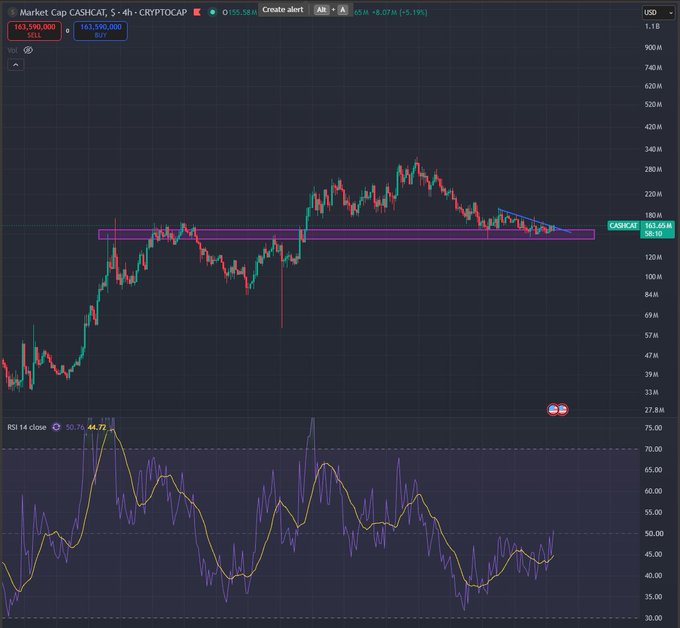This screenshot has height=628, width=680.
Task: Click the 220M price scale label
Action: click(x=653, y=194)
